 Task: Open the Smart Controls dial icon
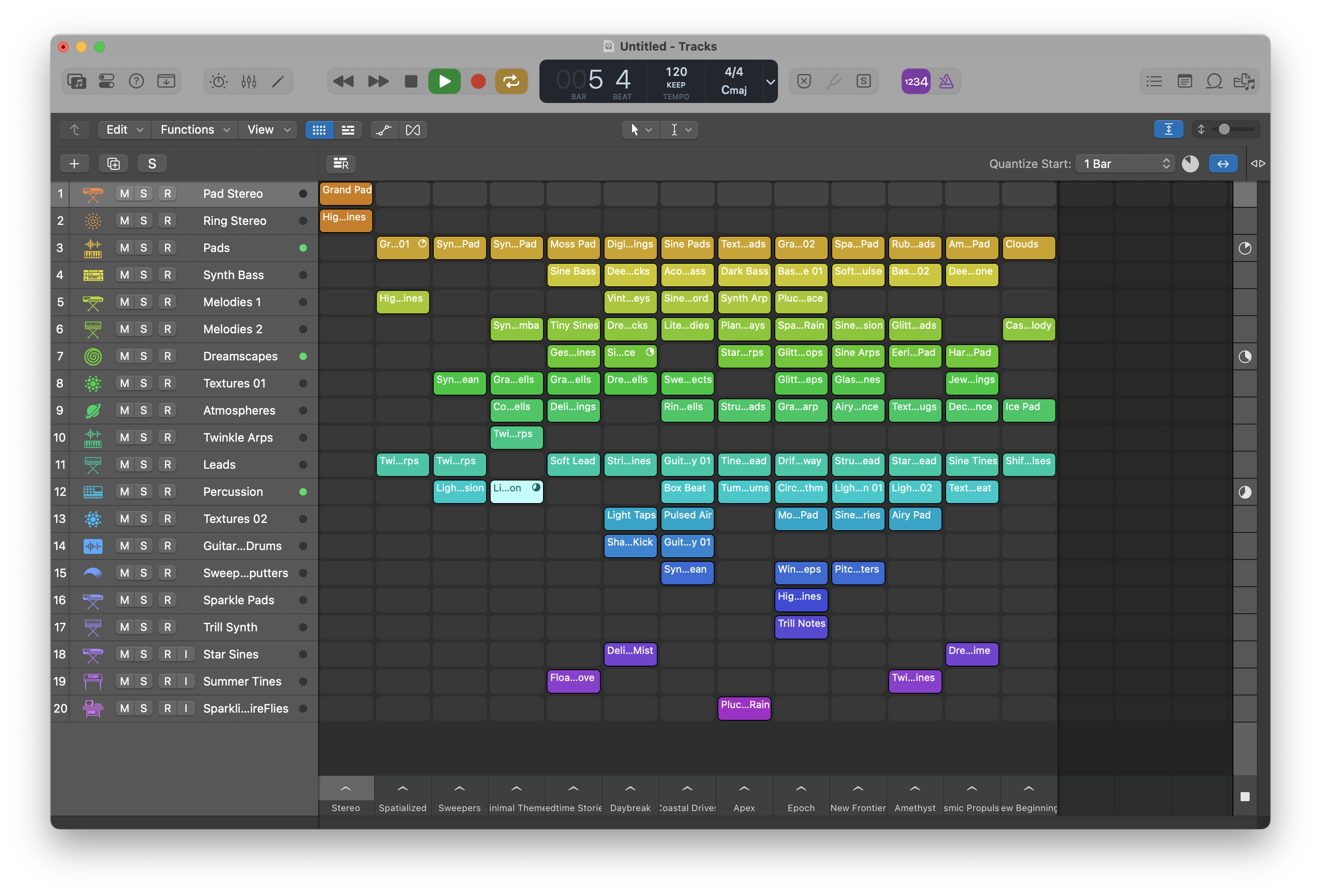(x=218, y=81)
